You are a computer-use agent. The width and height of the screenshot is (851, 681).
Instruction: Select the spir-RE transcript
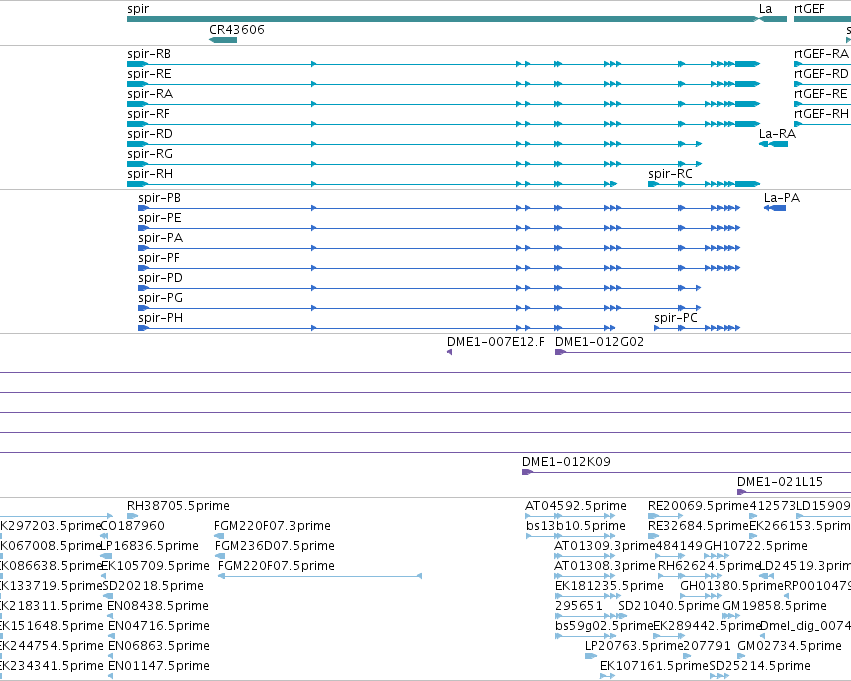(x=443, y=84)
